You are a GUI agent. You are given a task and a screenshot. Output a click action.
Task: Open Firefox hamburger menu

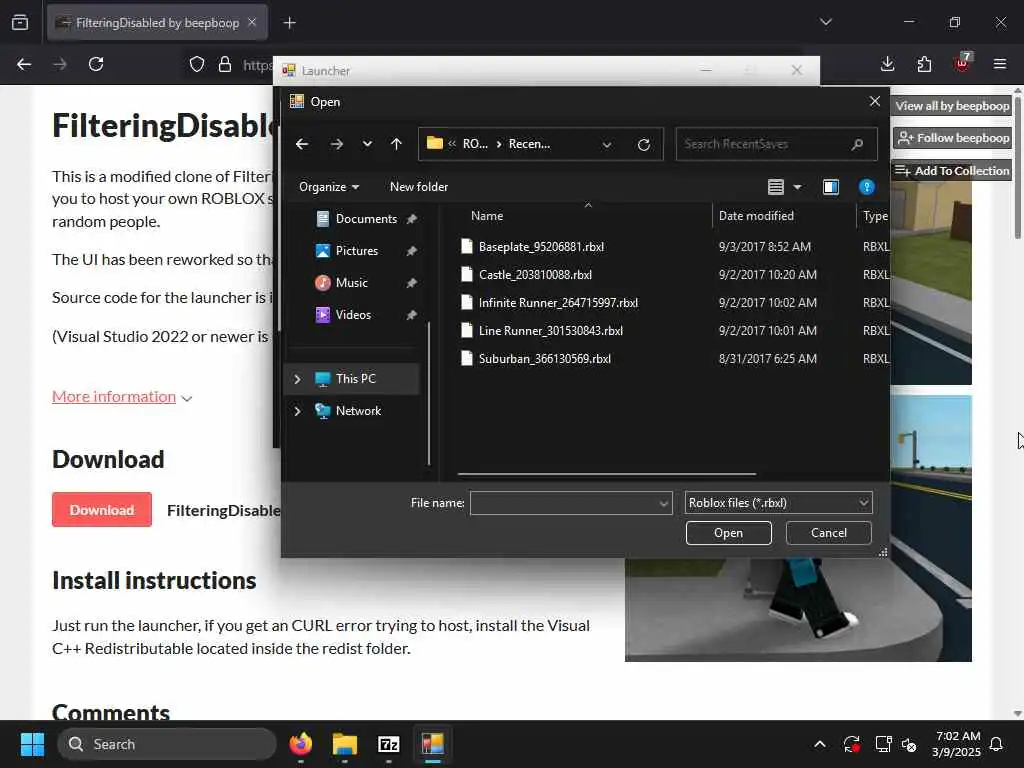coord(1000,64)
